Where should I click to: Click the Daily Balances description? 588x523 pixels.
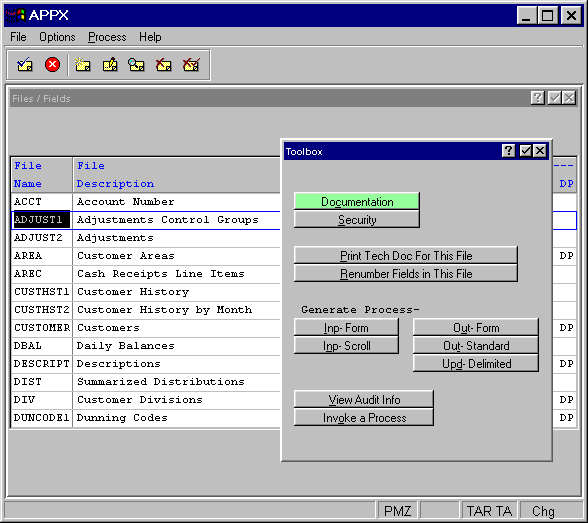pos(126,346)
